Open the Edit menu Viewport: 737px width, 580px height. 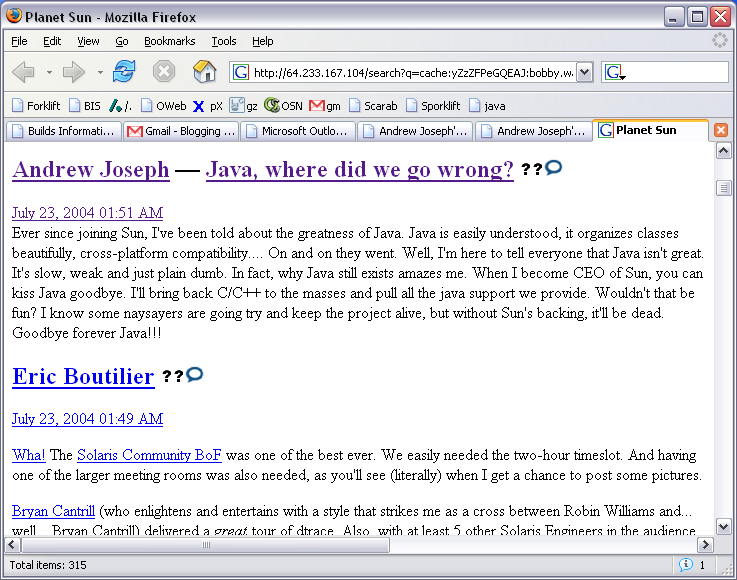(52, 41)
